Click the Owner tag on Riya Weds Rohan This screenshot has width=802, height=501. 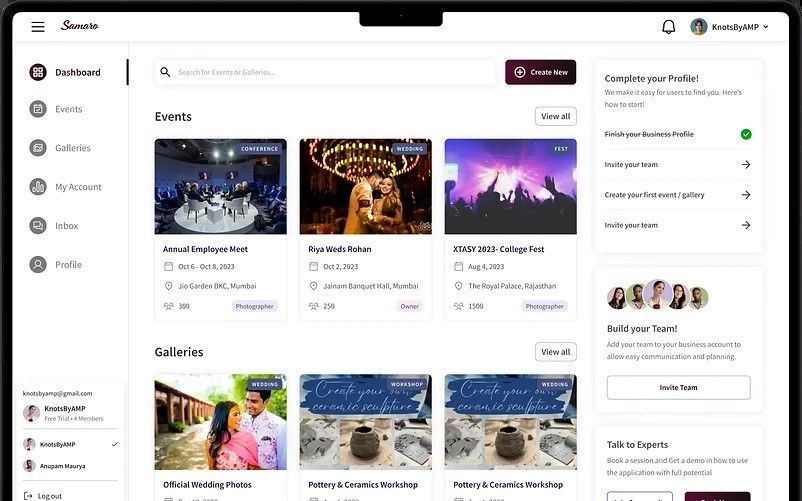coord(409,306)
